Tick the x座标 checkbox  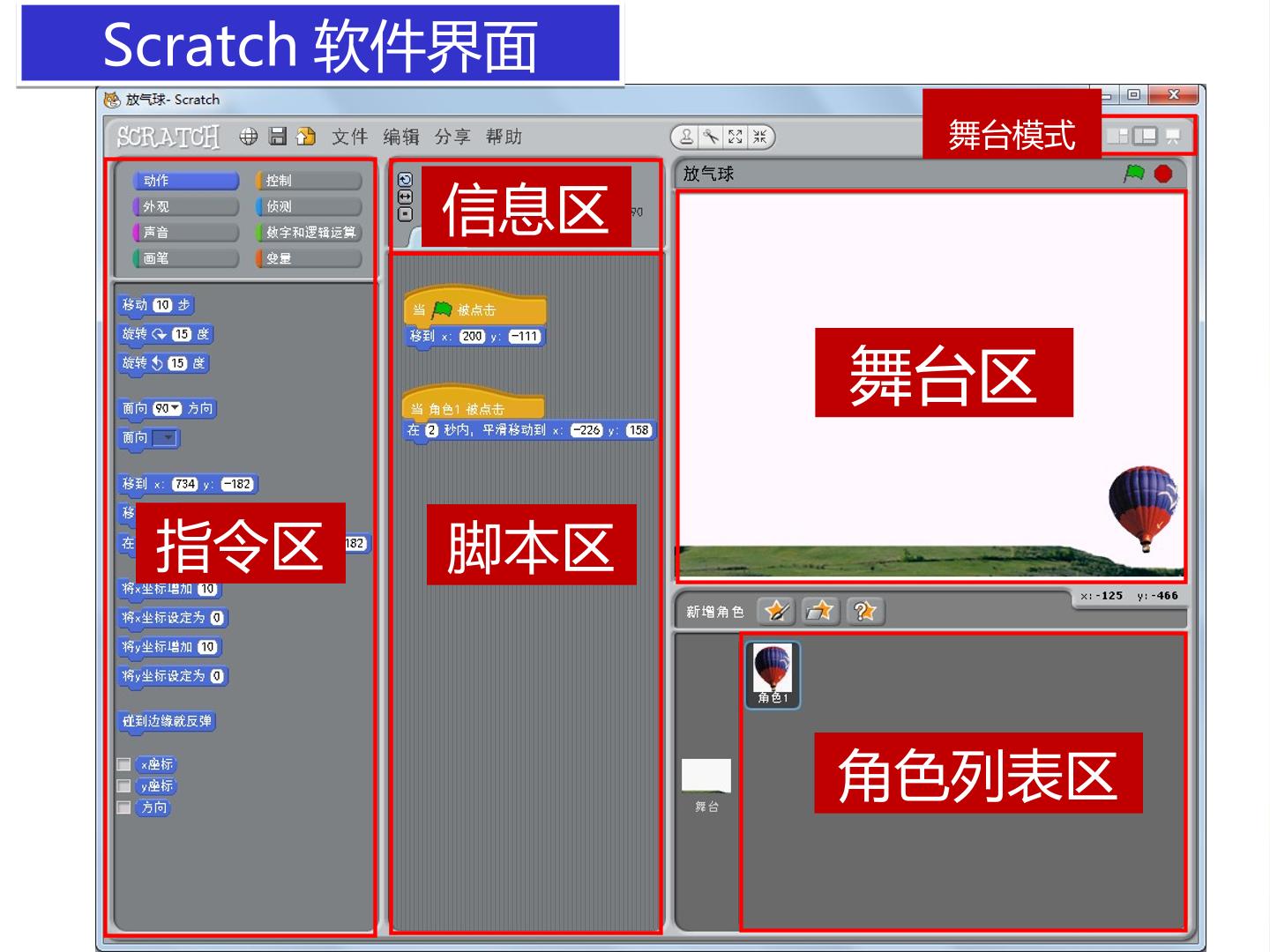(x=124, y=764)
